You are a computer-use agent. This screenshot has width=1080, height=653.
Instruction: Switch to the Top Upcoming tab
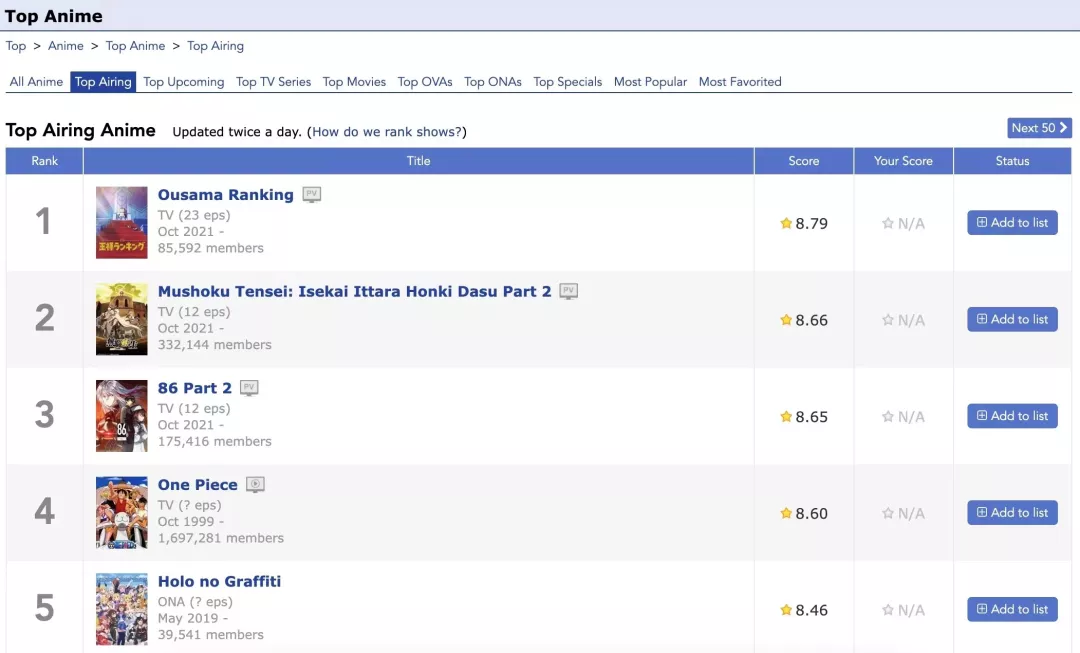[184, 82]
